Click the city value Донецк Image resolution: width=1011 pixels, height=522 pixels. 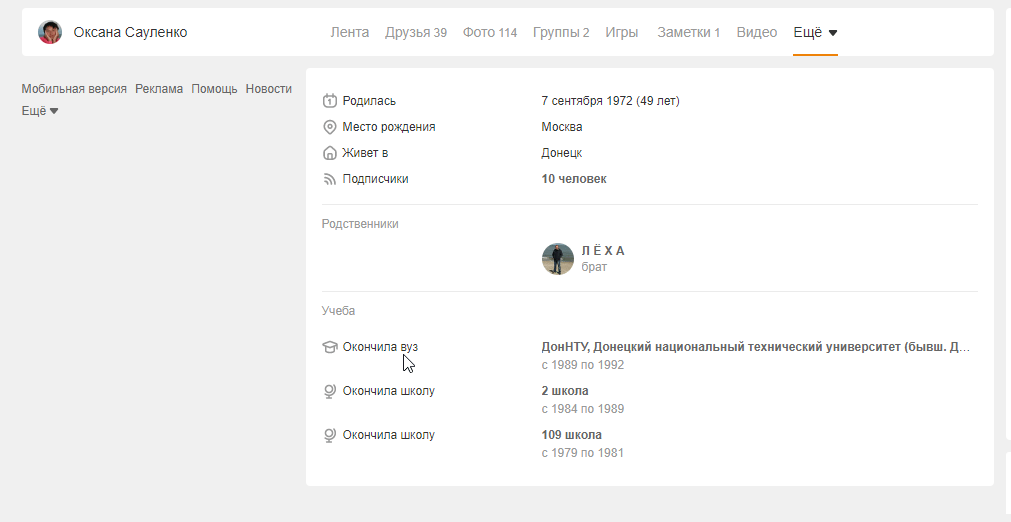[x=562, y=153]
